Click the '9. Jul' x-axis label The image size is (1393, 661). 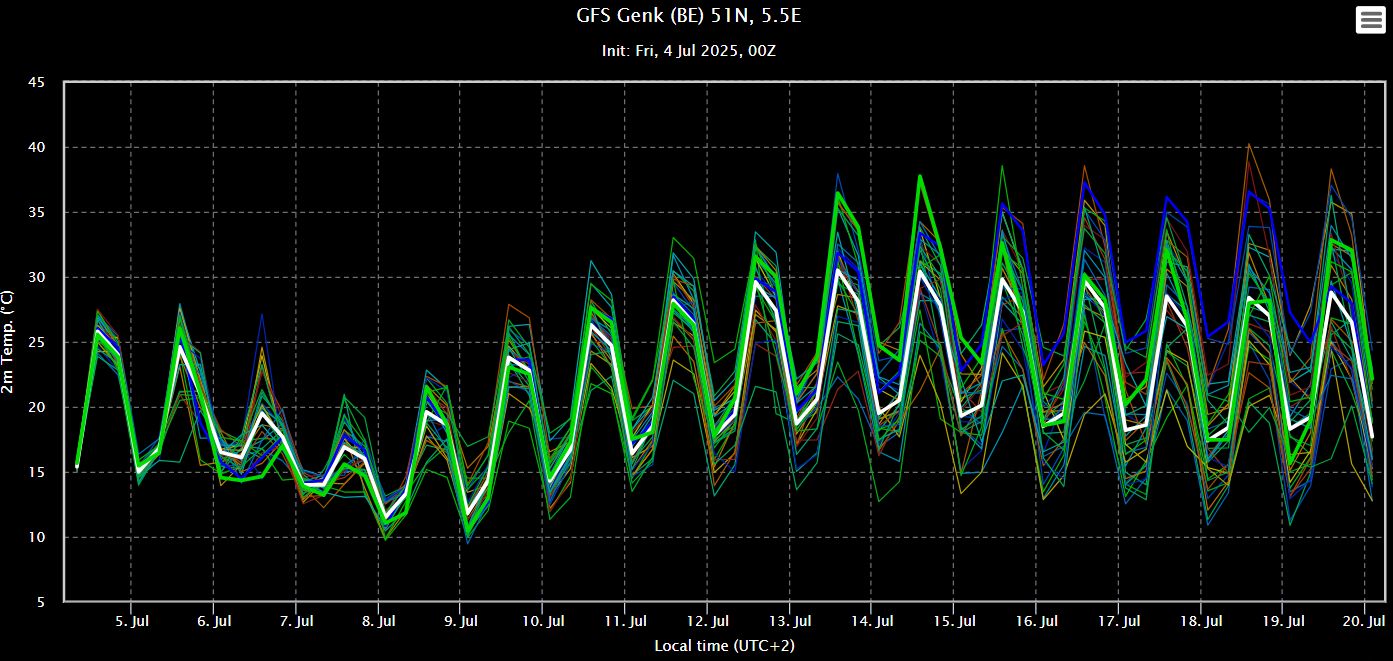pos(460,621)
